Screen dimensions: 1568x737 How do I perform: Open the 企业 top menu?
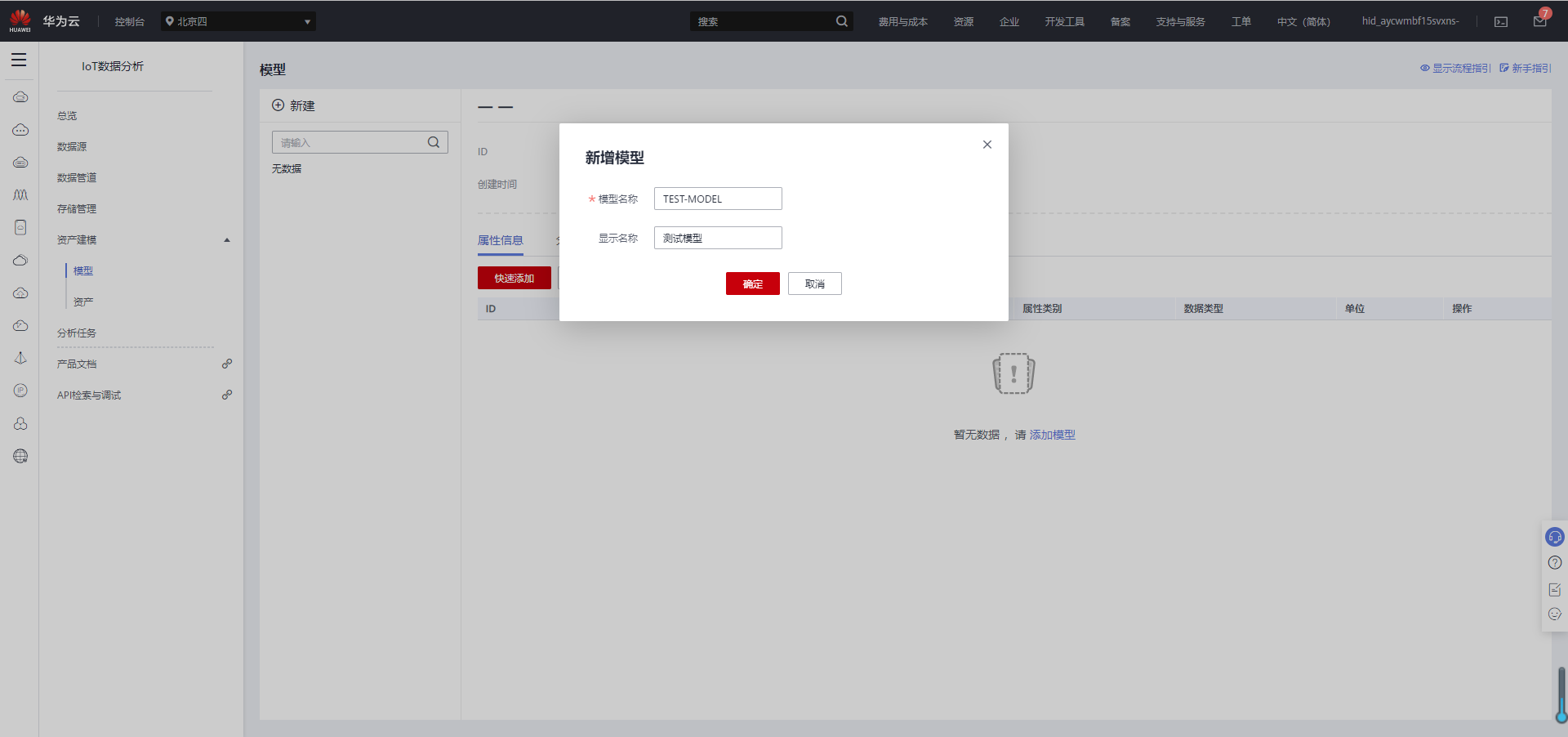coord(1009,22)
